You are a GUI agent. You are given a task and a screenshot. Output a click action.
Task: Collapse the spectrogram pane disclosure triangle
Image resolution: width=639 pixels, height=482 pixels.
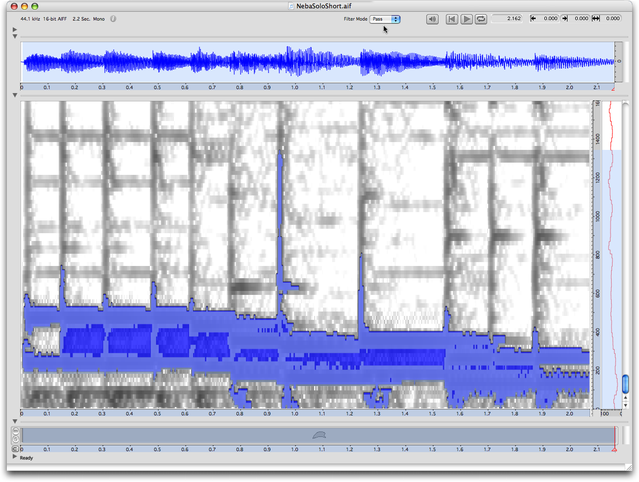point(14,96)
